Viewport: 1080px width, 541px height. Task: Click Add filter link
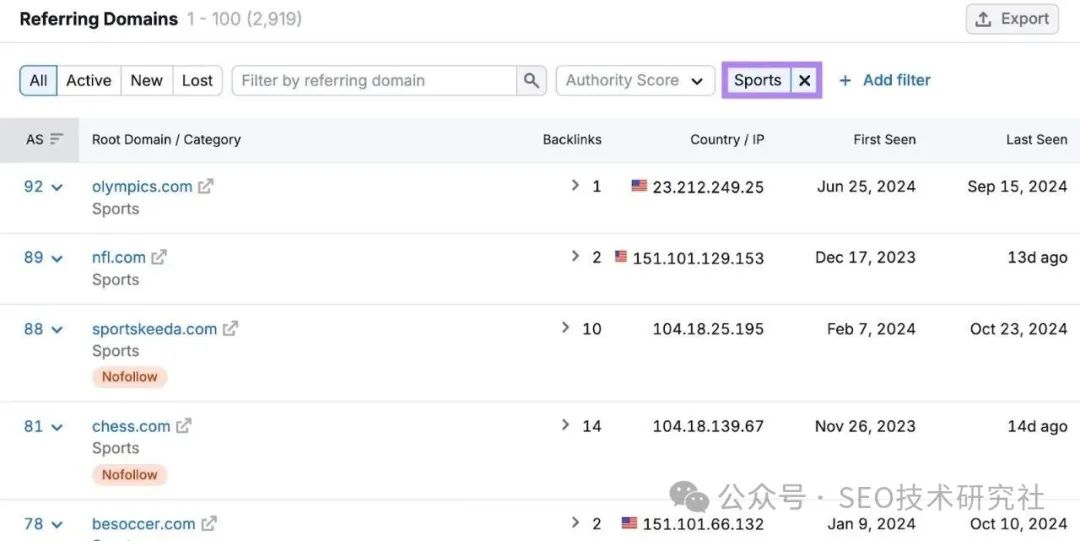[x=884, y=81]
